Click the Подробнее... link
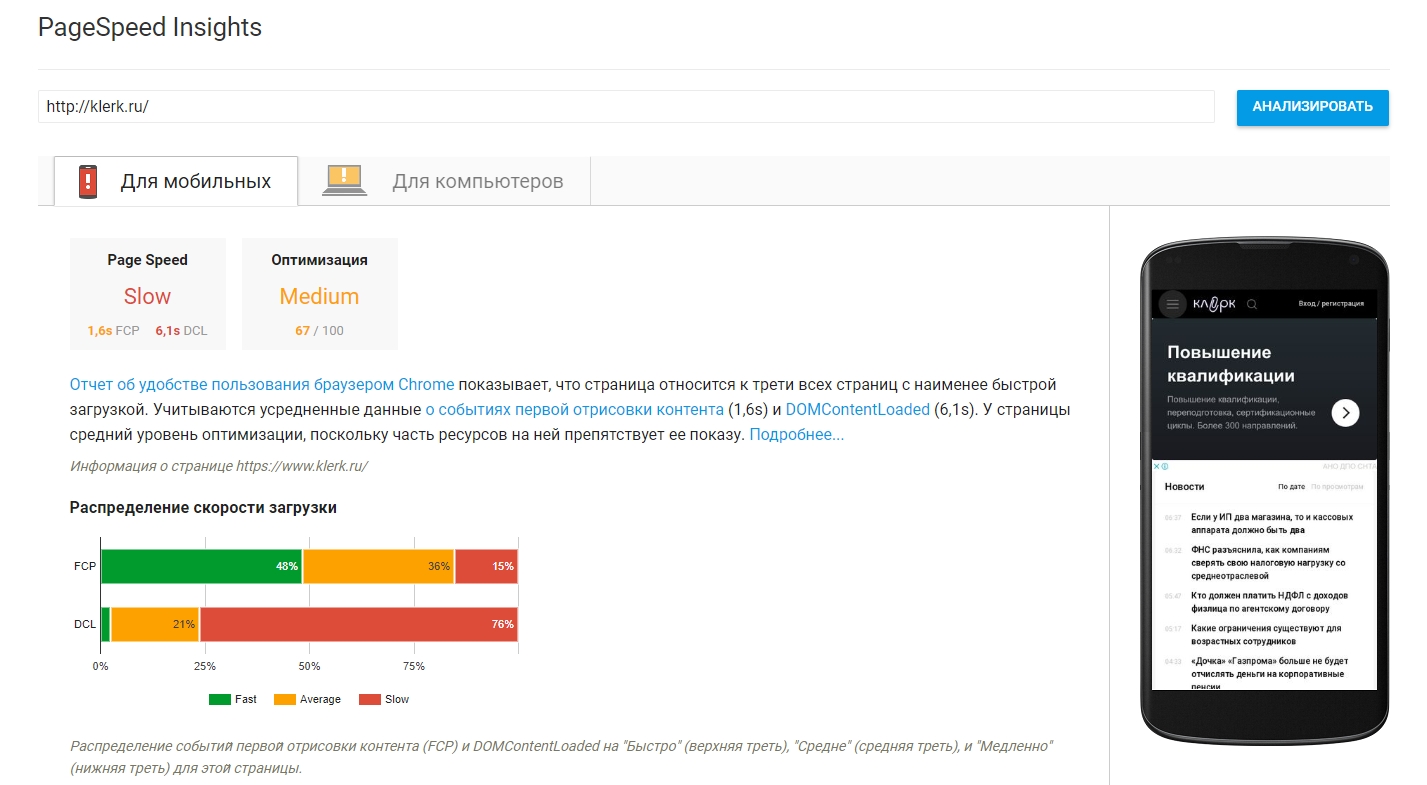Viewport: 1427px width, 785px height. 796,434
